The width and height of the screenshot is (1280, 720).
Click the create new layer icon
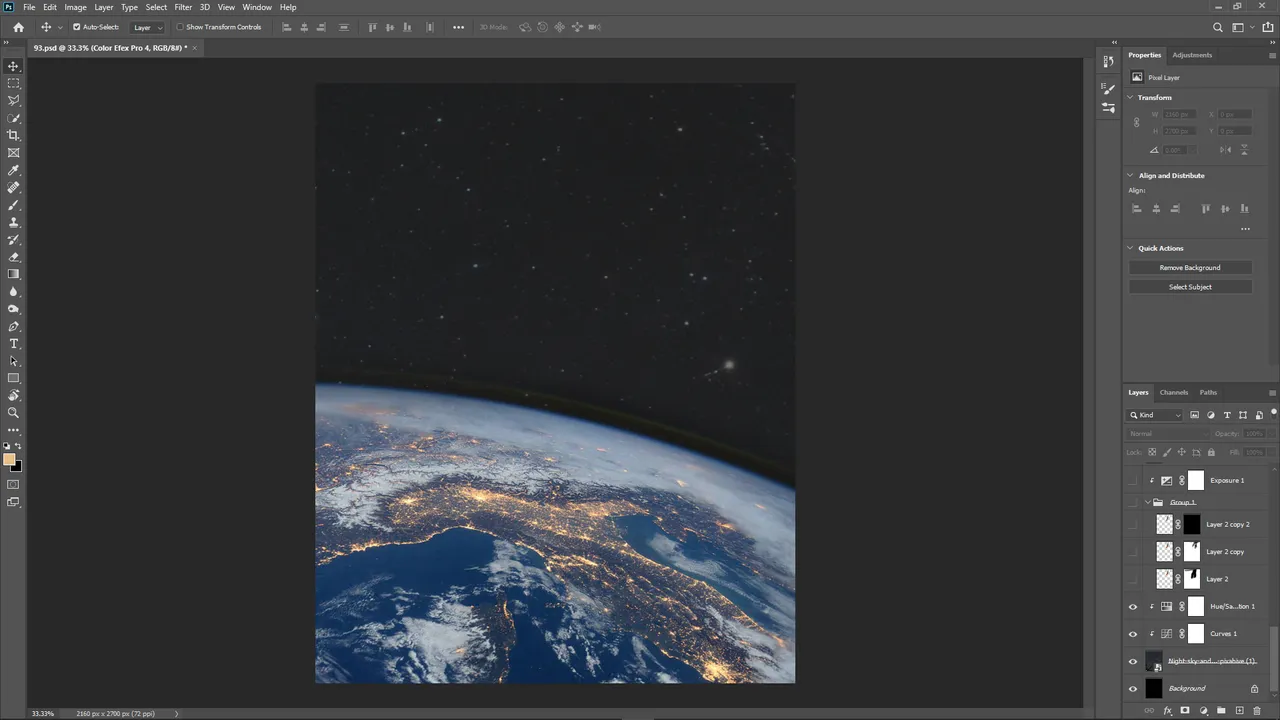(1239, 711)
